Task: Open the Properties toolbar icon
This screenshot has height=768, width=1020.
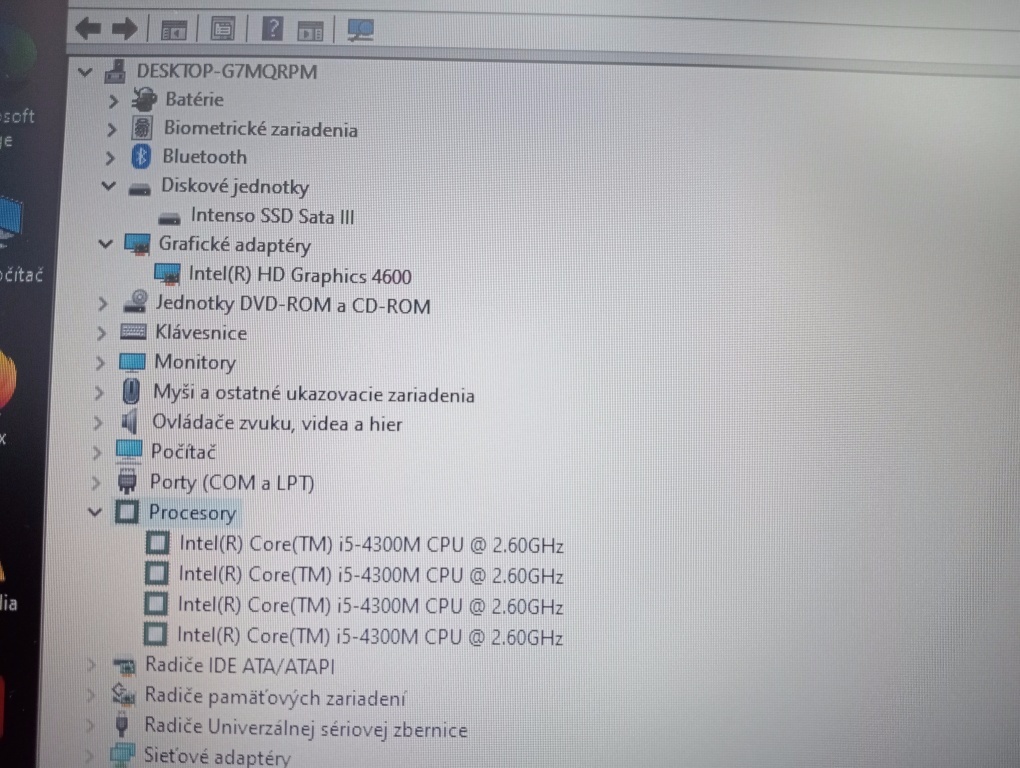Action: click(222, 29)
